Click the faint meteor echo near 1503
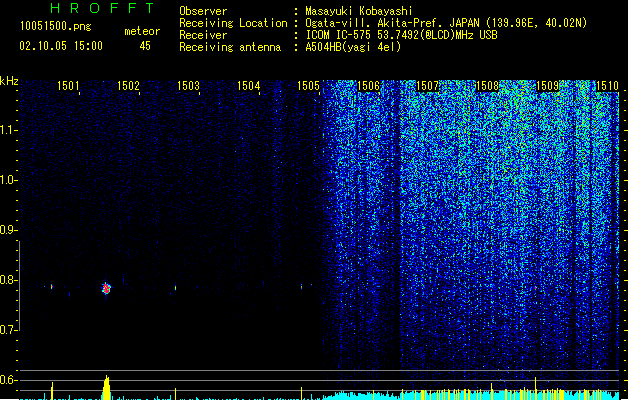 pos(175,288)
